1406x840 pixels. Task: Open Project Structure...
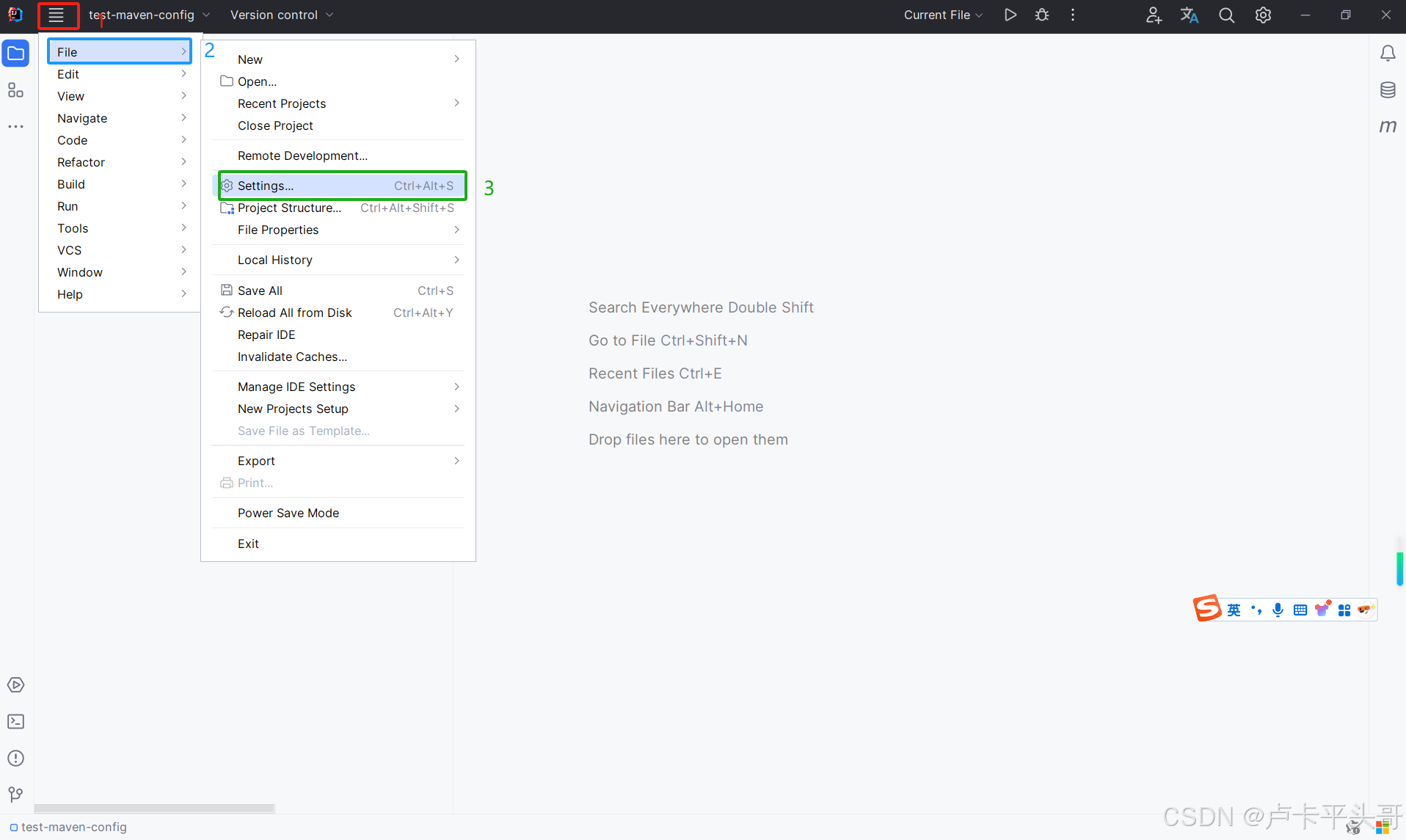[338, 208]
